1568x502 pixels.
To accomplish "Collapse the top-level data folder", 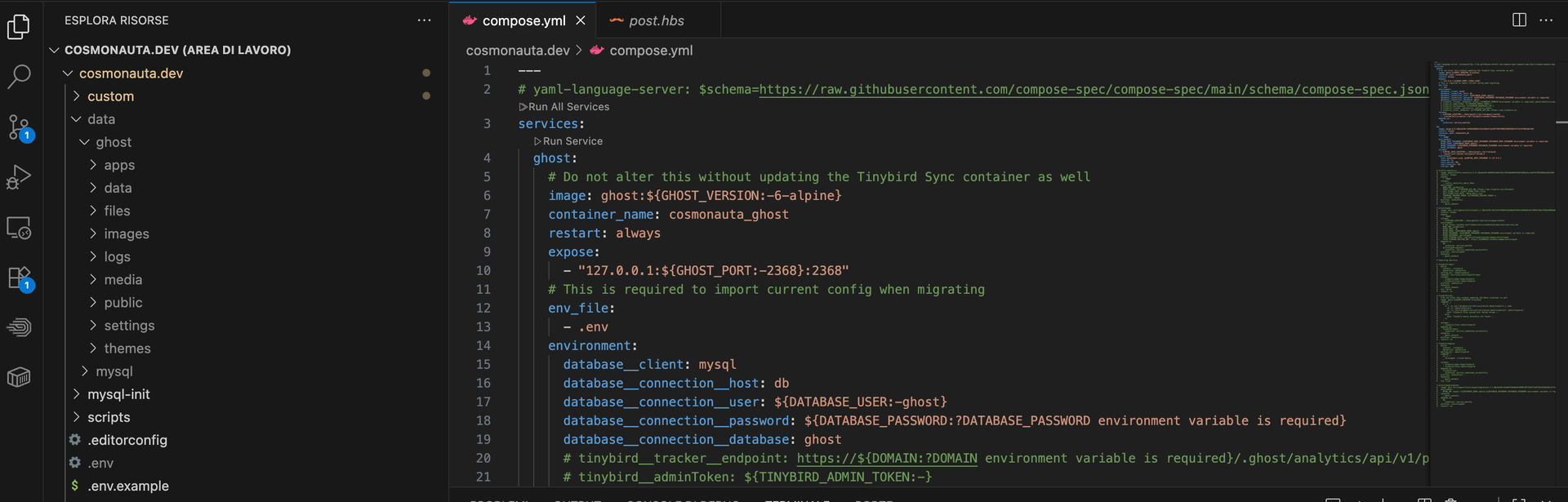I will [77, 118].
